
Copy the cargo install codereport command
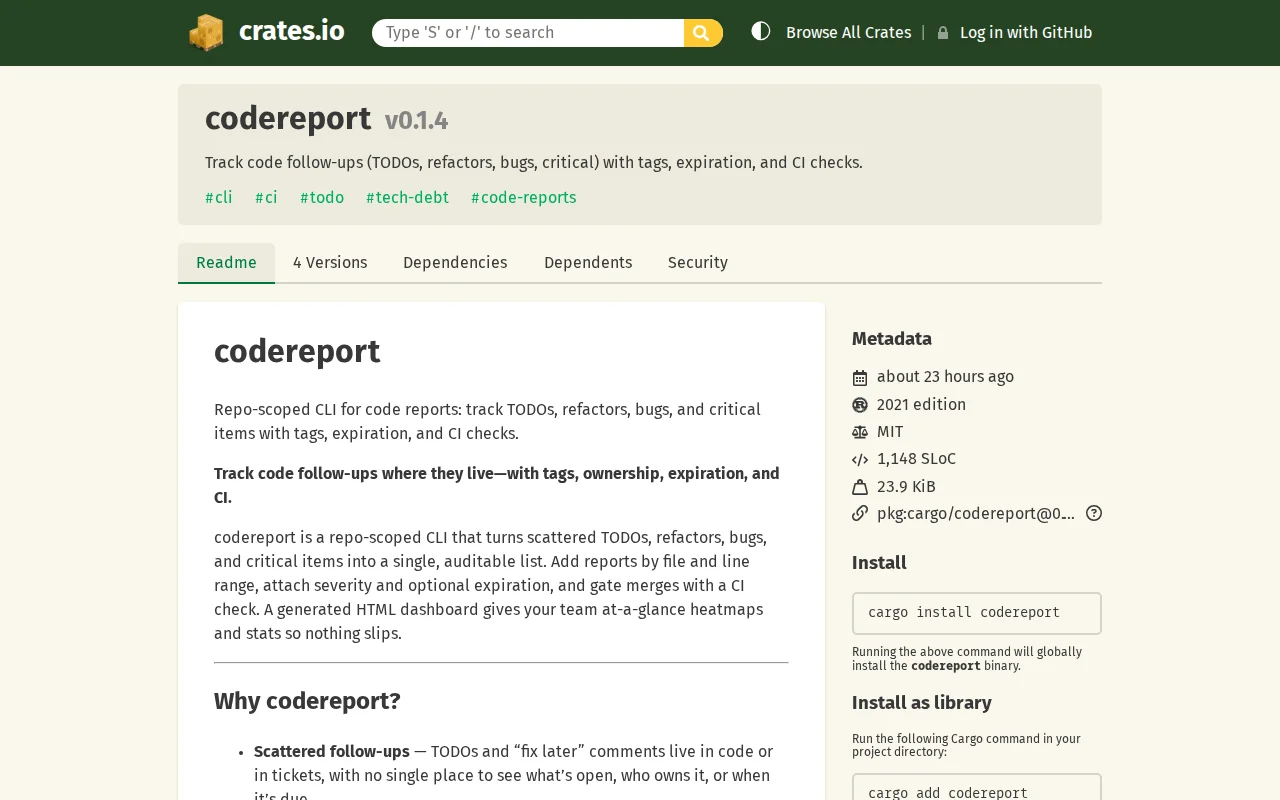pyautogui.click(x=977, y=613)
